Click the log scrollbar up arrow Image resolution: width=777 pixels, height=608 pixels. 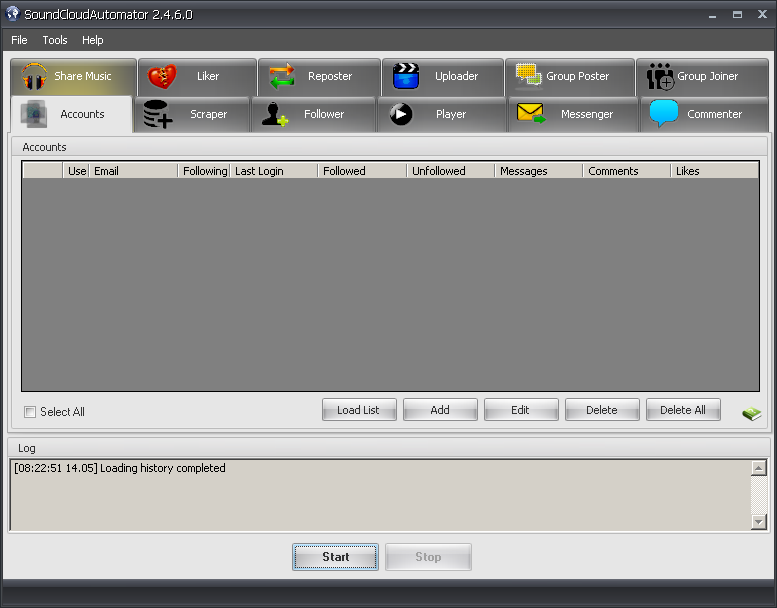pos(759,468)
